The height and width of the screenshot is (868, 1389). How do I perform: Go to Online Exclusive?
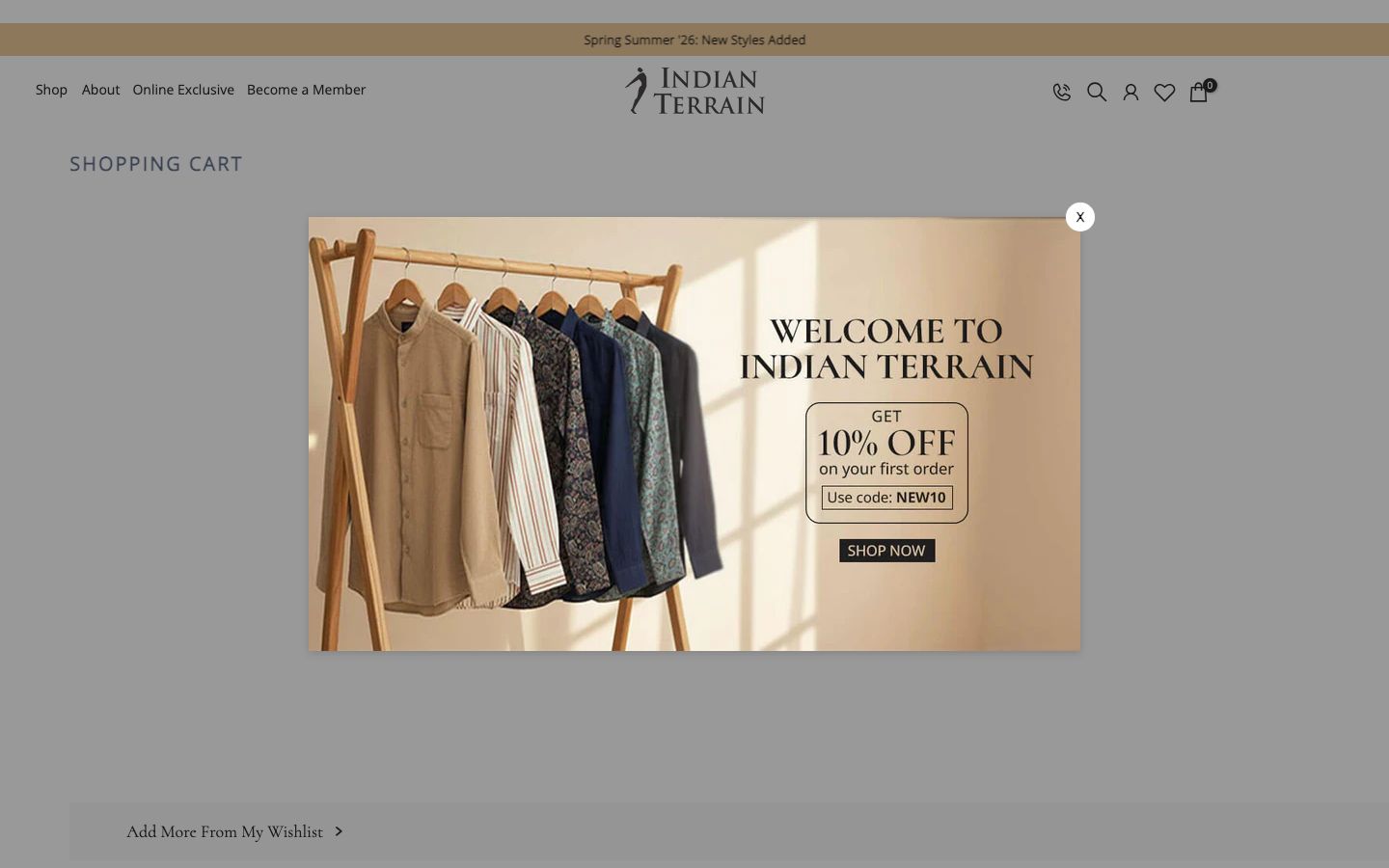(x=183, y=90)
